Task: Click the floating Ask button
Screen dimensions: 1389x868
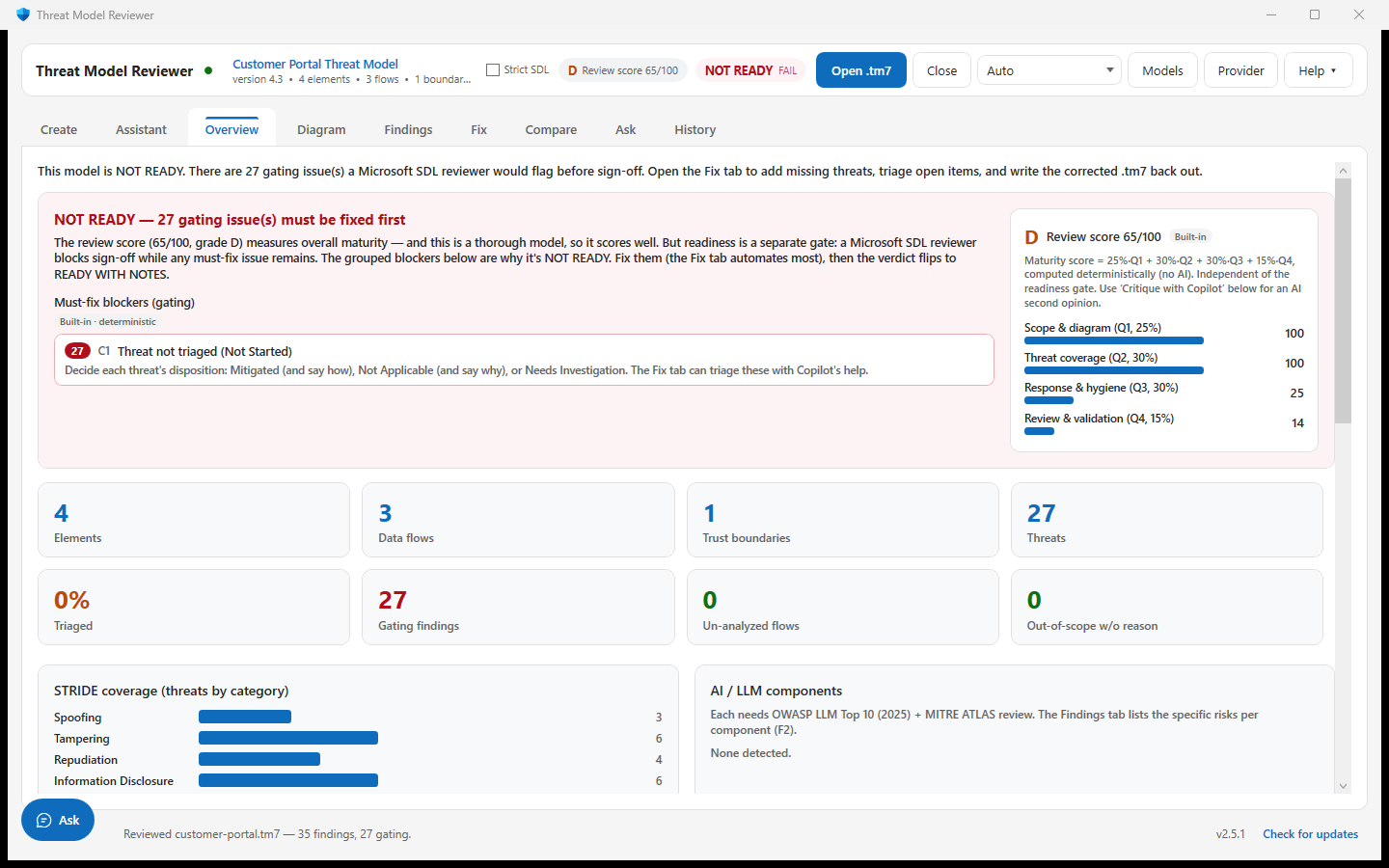Action: pos(58,820)
